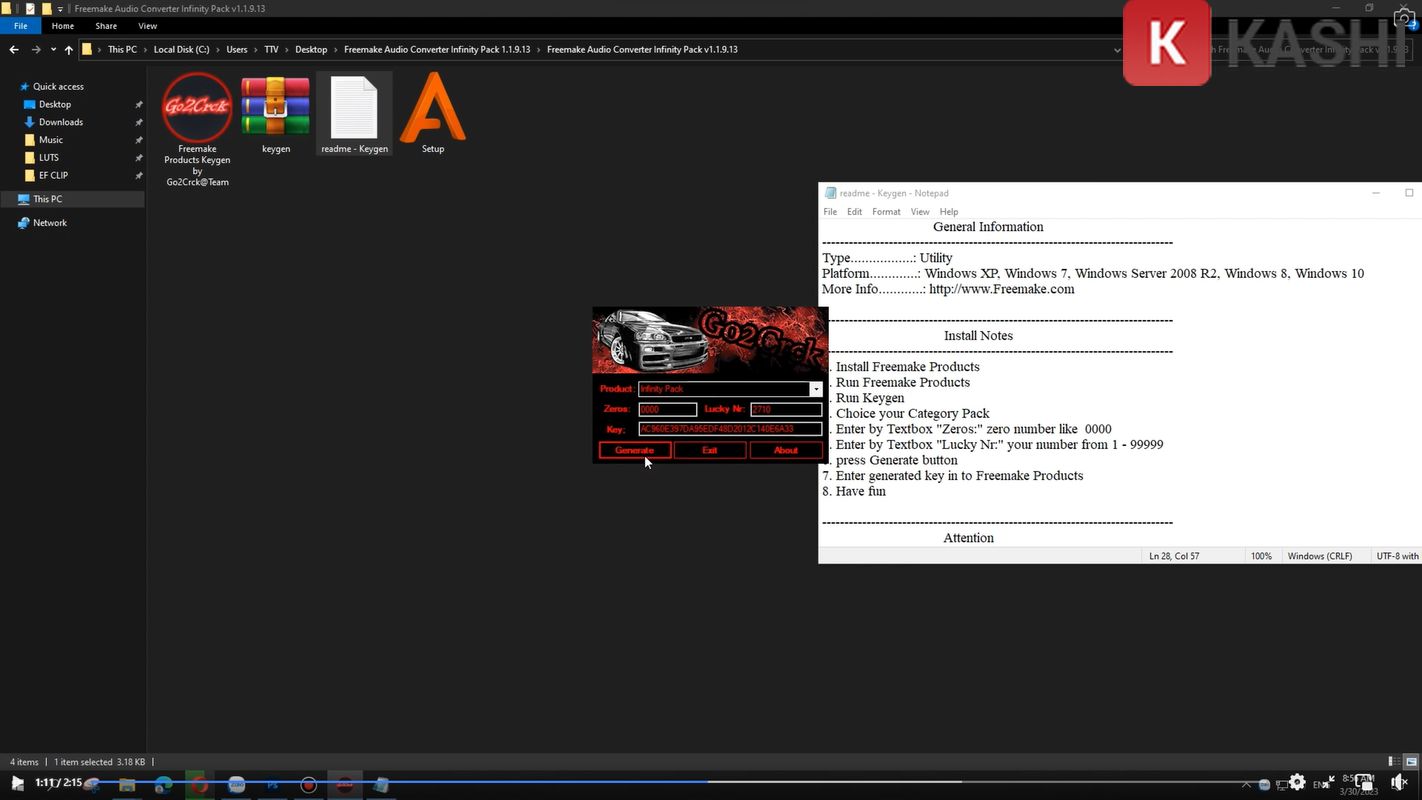Open the Product dropdown arrow
This screenshot has height=800, width=1422.
(815, 389)
